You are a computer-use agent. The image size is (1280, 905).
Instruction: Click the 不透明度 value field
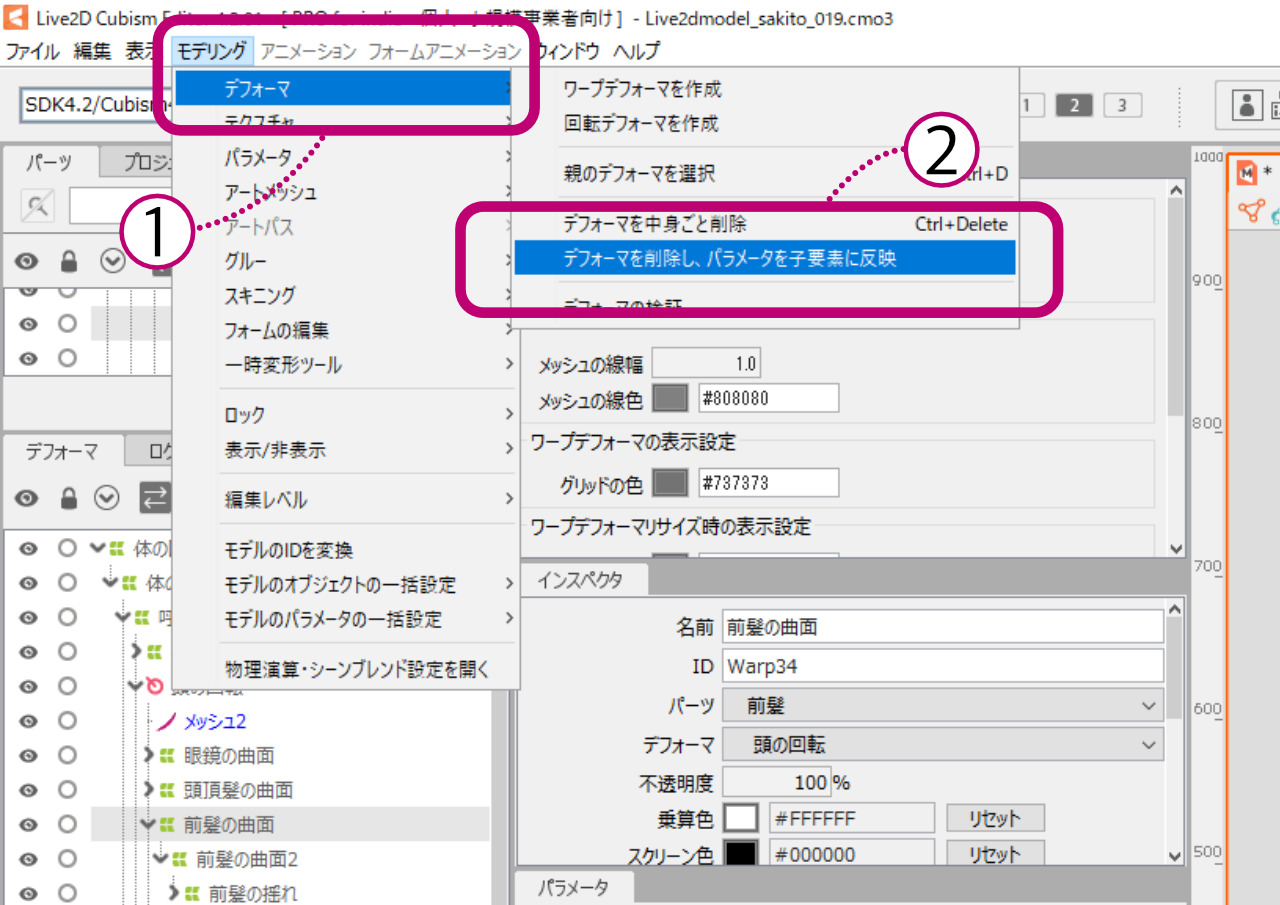776,782
